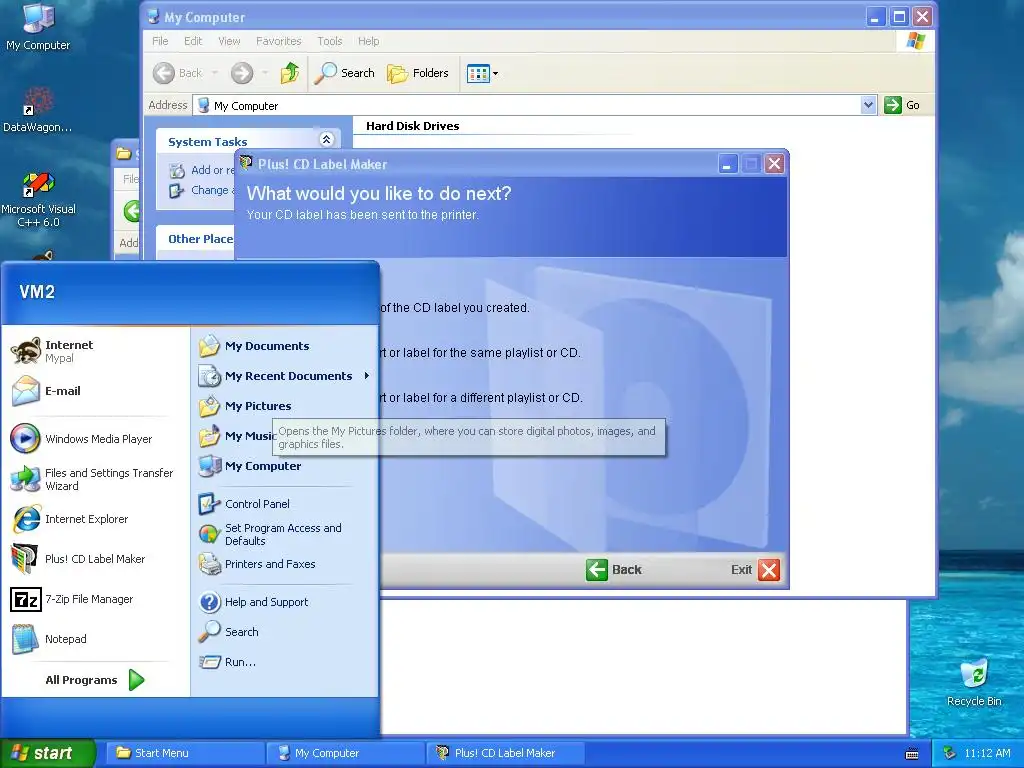Screen dimensions: 1024x768
Task: Open Notepad from Start menu
Action: (x=95, y=639)
